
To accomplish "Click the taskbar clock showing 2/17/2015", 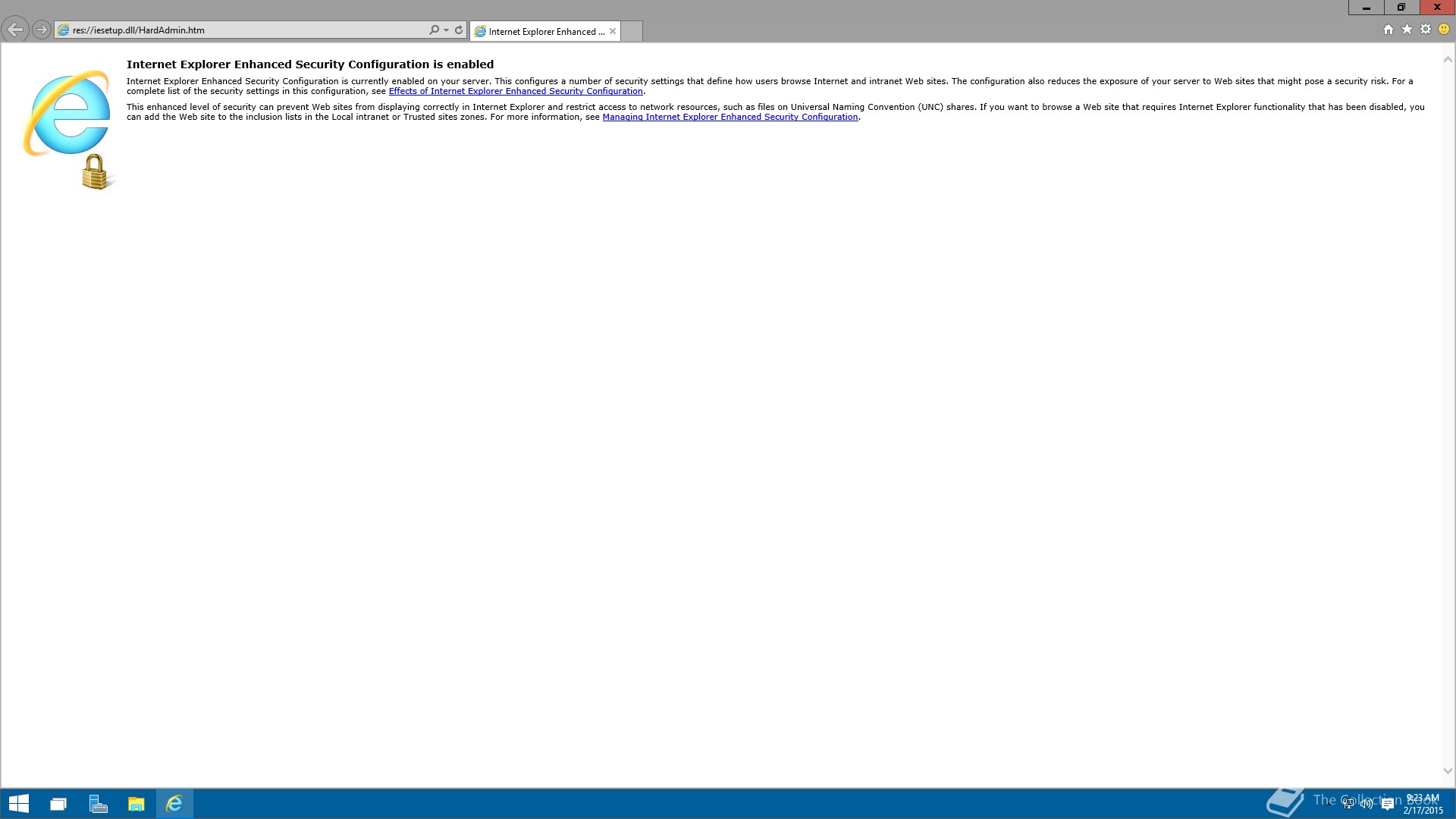I will [x=1423, y=804].
